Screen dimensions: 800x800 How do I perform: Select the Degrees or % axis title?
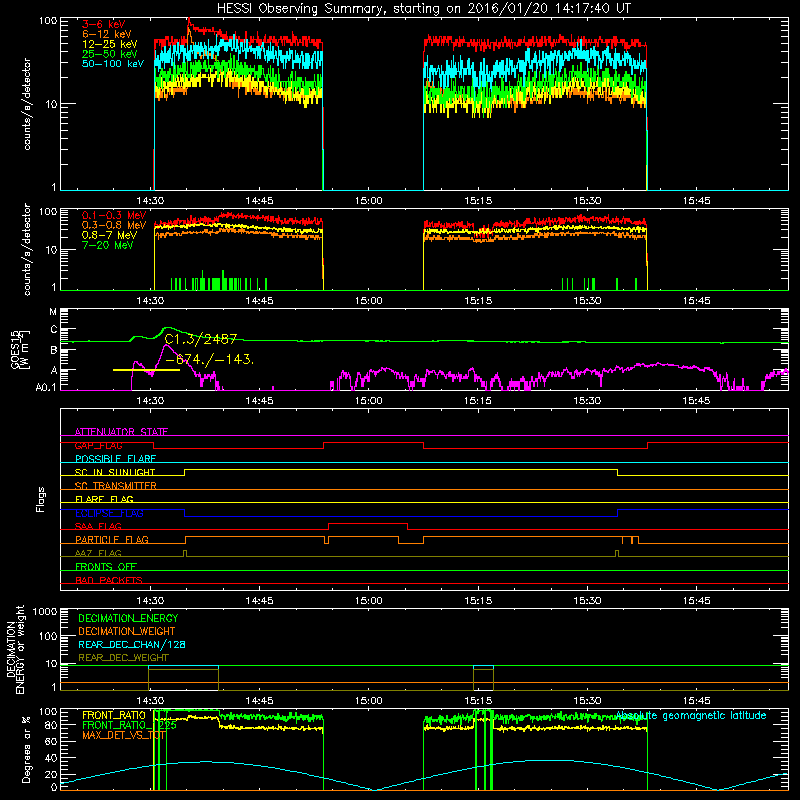pos(27,749)
